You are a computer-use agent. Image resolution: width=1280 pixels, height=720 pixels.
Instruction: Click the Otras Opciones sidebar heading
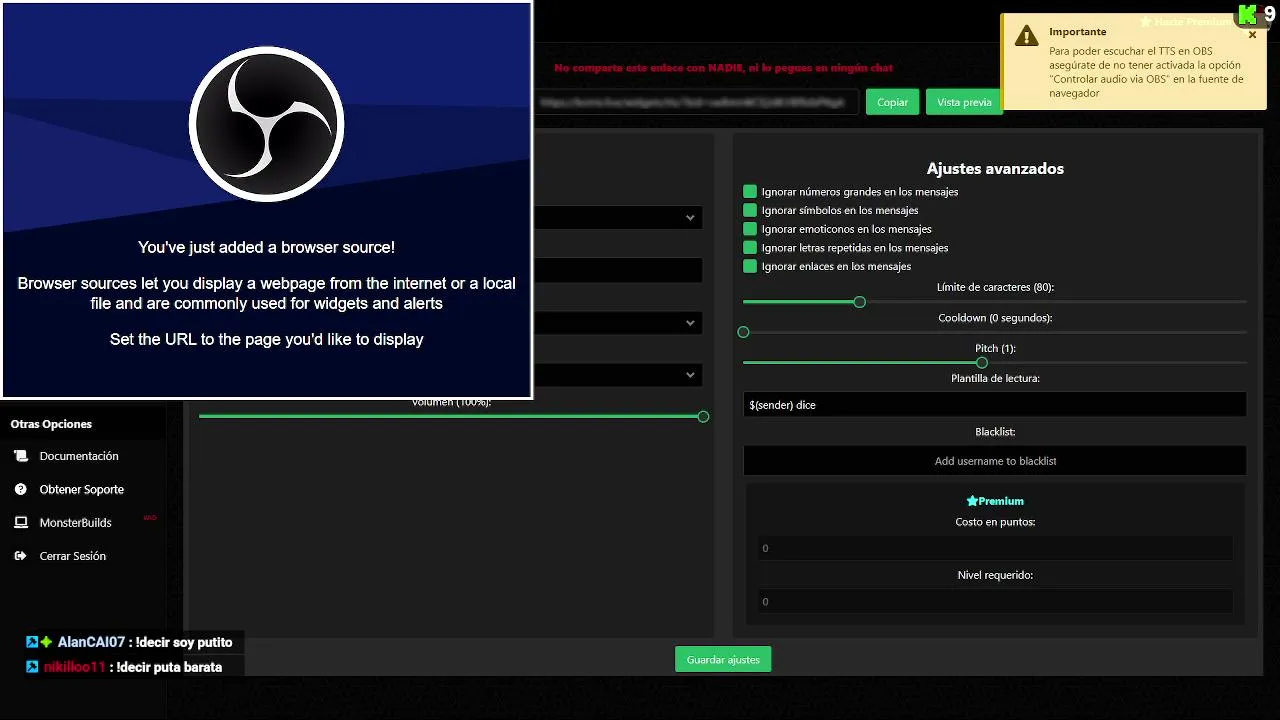[x=51, y=424]
